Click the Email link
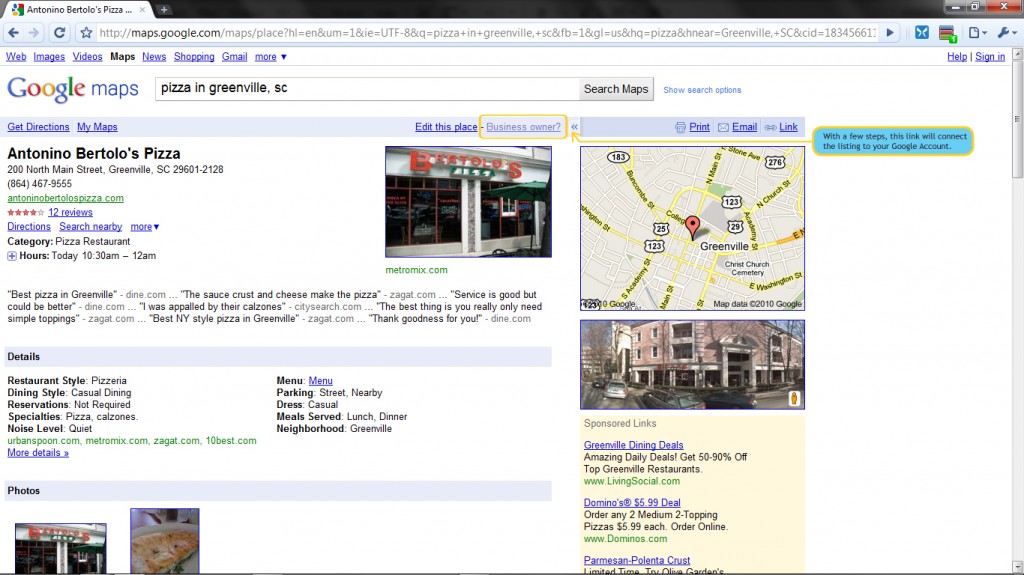 point(744,127)
